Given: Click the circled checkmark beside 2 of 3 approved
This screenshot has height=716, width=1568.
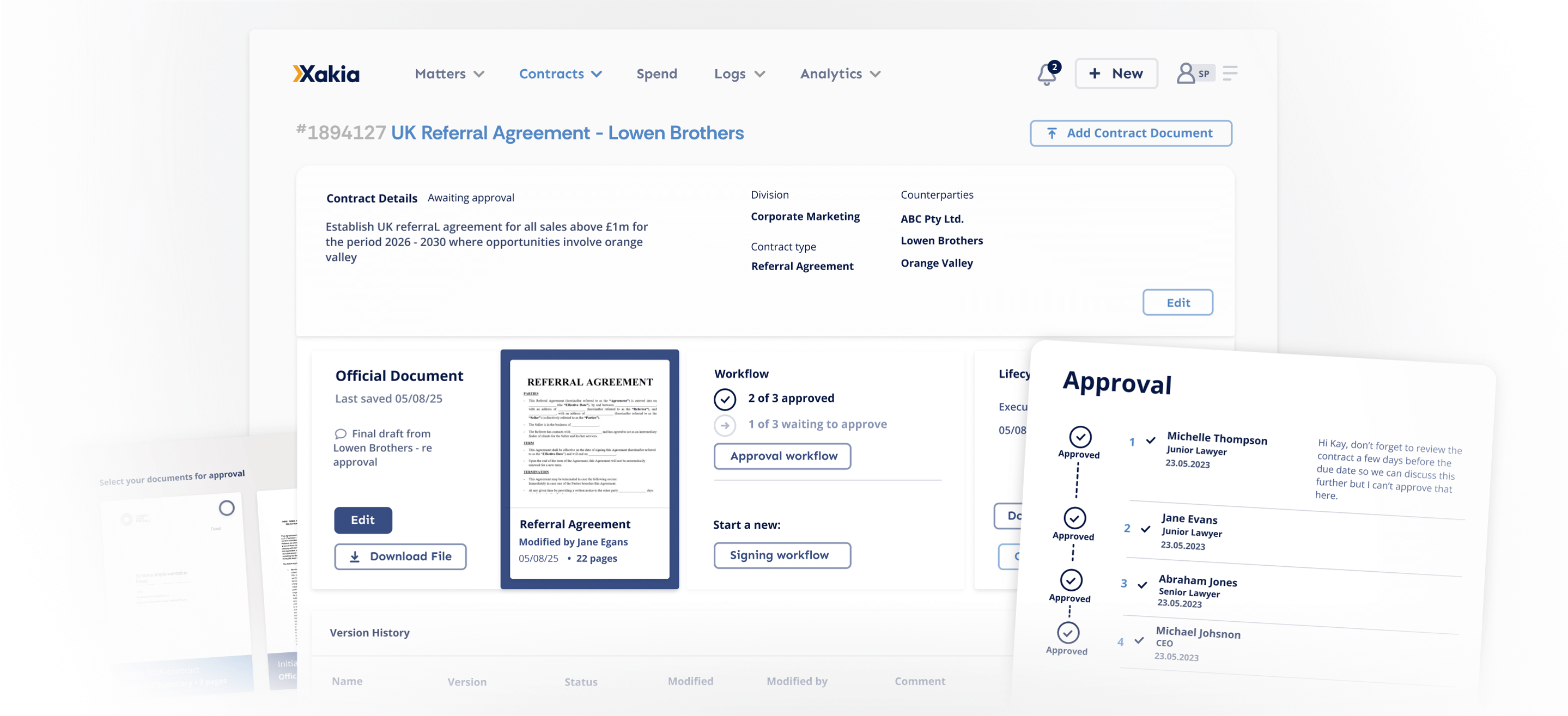Looking at the screenshot, I should pyautogui.click(x=725, y=399).
